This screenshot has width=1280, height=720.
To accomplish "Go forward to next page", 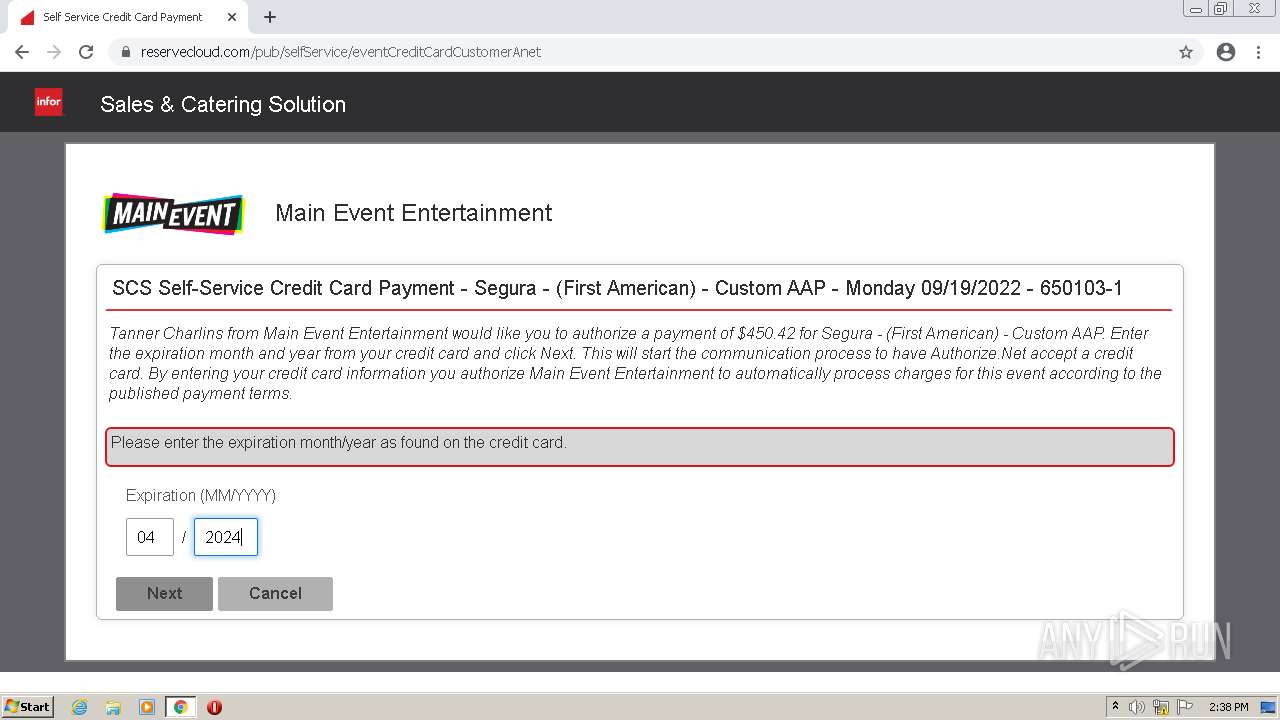I will [54, 52].
